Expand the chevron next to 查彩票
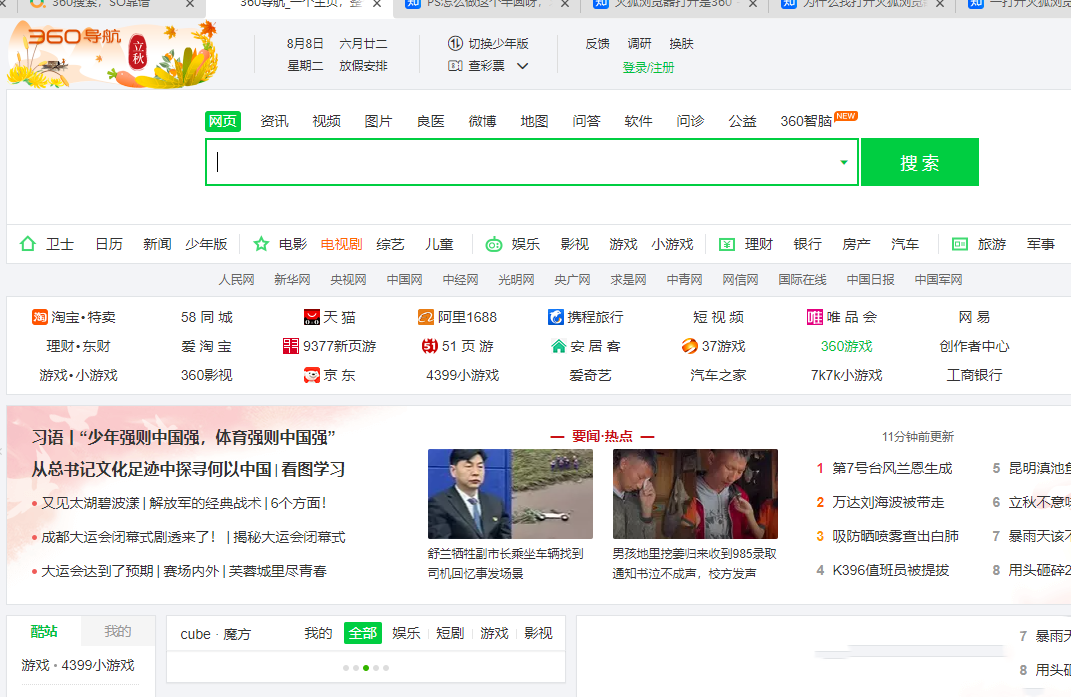The height and width of the screenshot is (697, 1071). pos(523,66)
